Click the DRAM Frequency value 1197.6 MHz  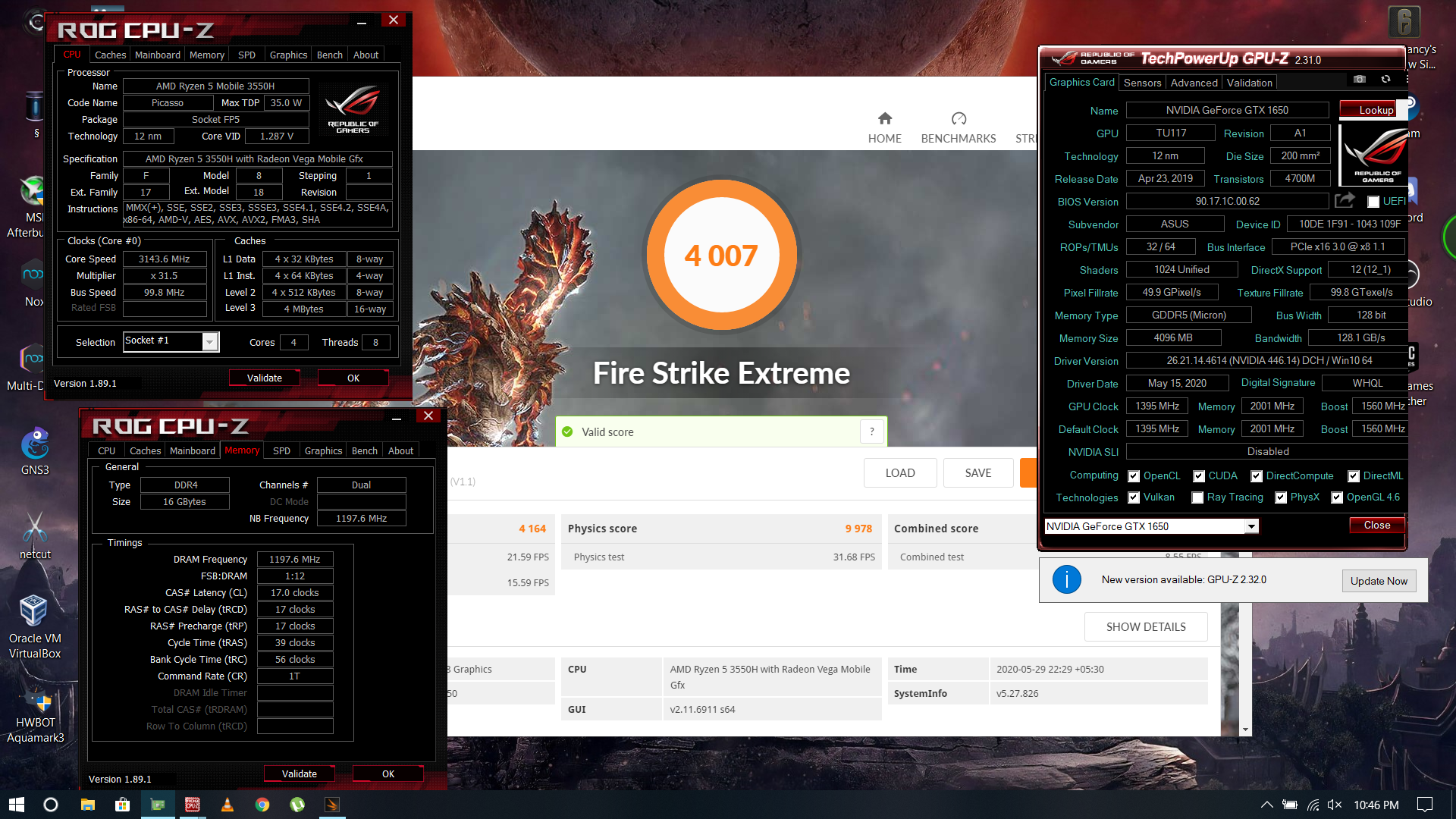coord(294,560)
